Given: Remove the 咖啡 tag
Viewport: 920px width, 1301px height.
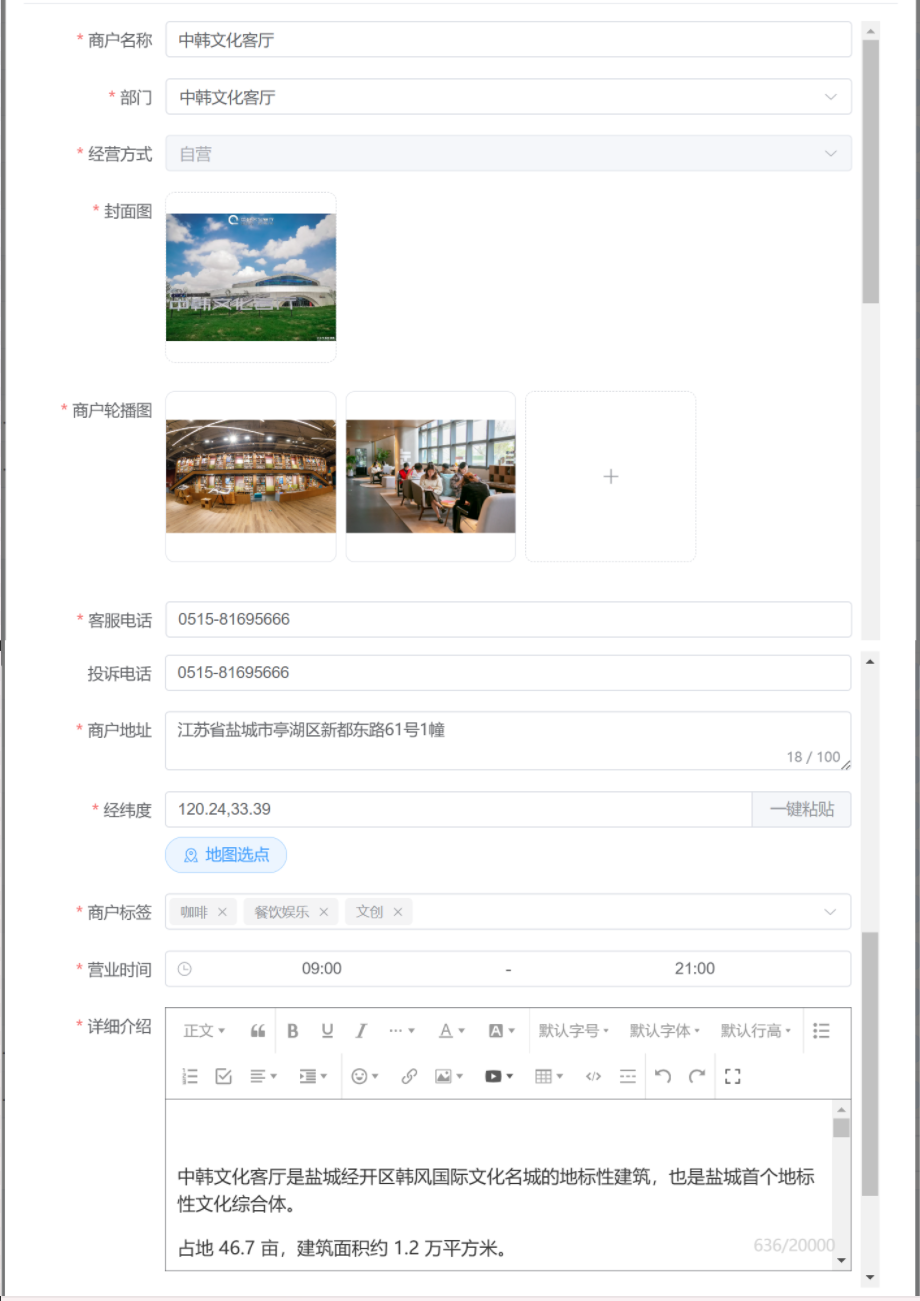Looking at the screenshot, I should 222,912.
